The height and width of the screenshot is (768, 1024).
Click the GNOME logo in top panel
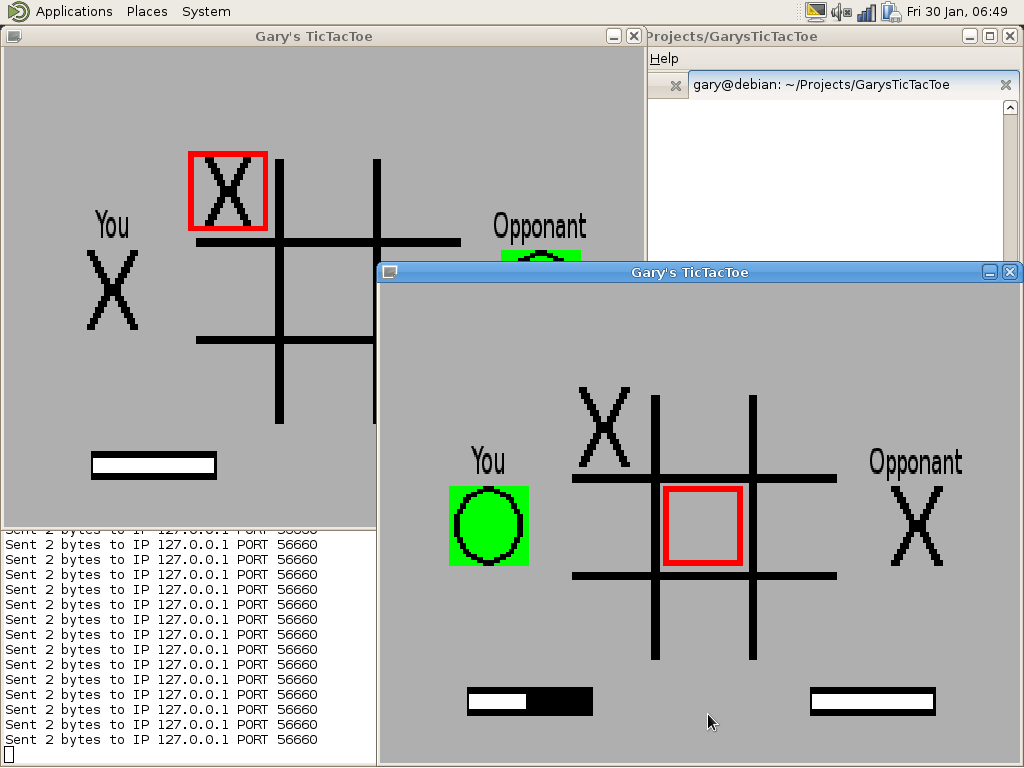pyautogui.click(x=18, y=11)
